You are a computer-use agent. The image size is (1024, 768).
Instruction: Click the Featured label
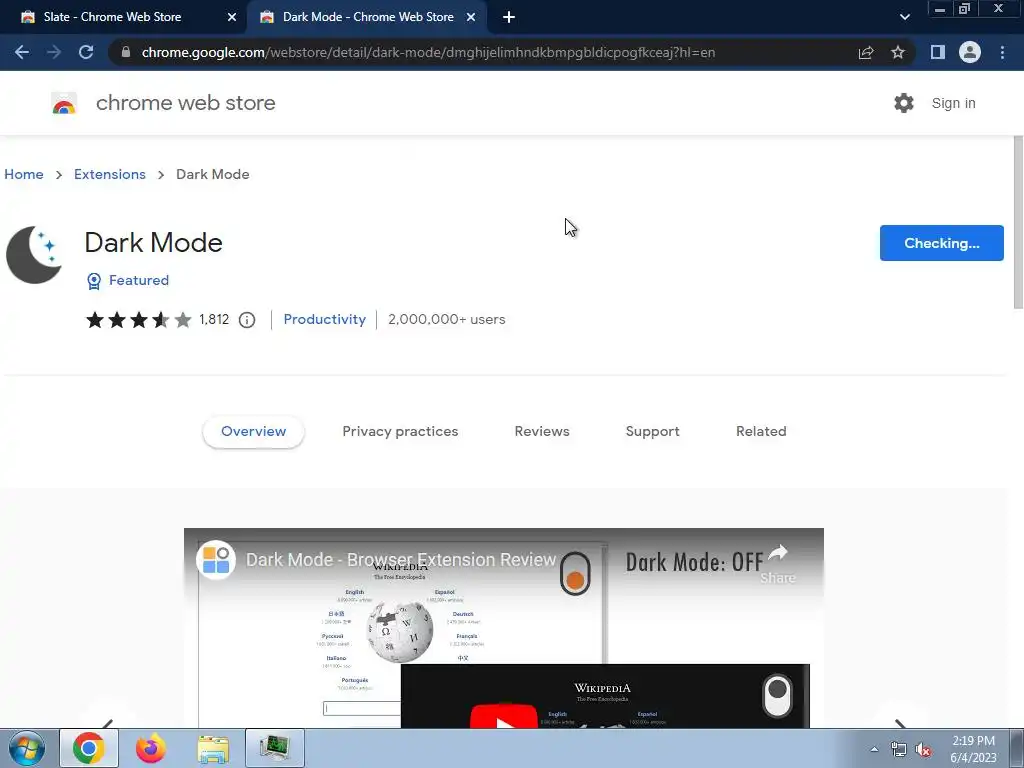[138, 280]
